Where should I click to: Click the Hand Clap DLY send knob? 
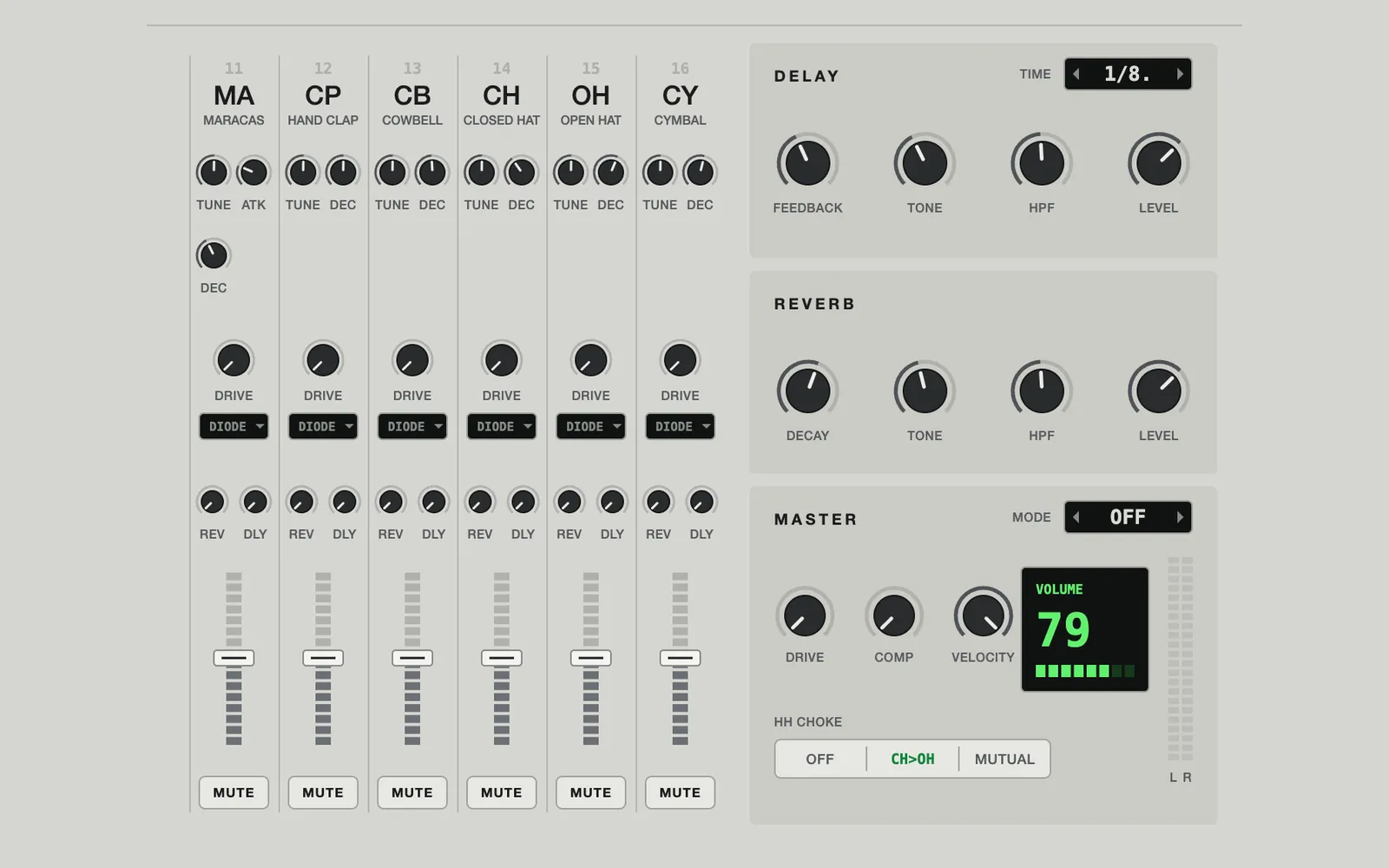point(345,502)
